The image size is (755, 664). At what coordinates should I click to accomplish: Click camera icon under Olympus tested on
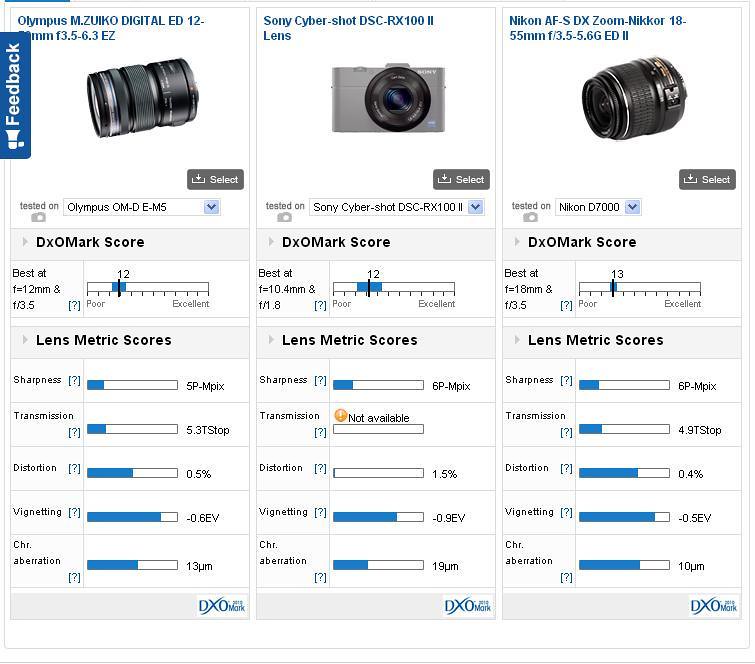39,218
